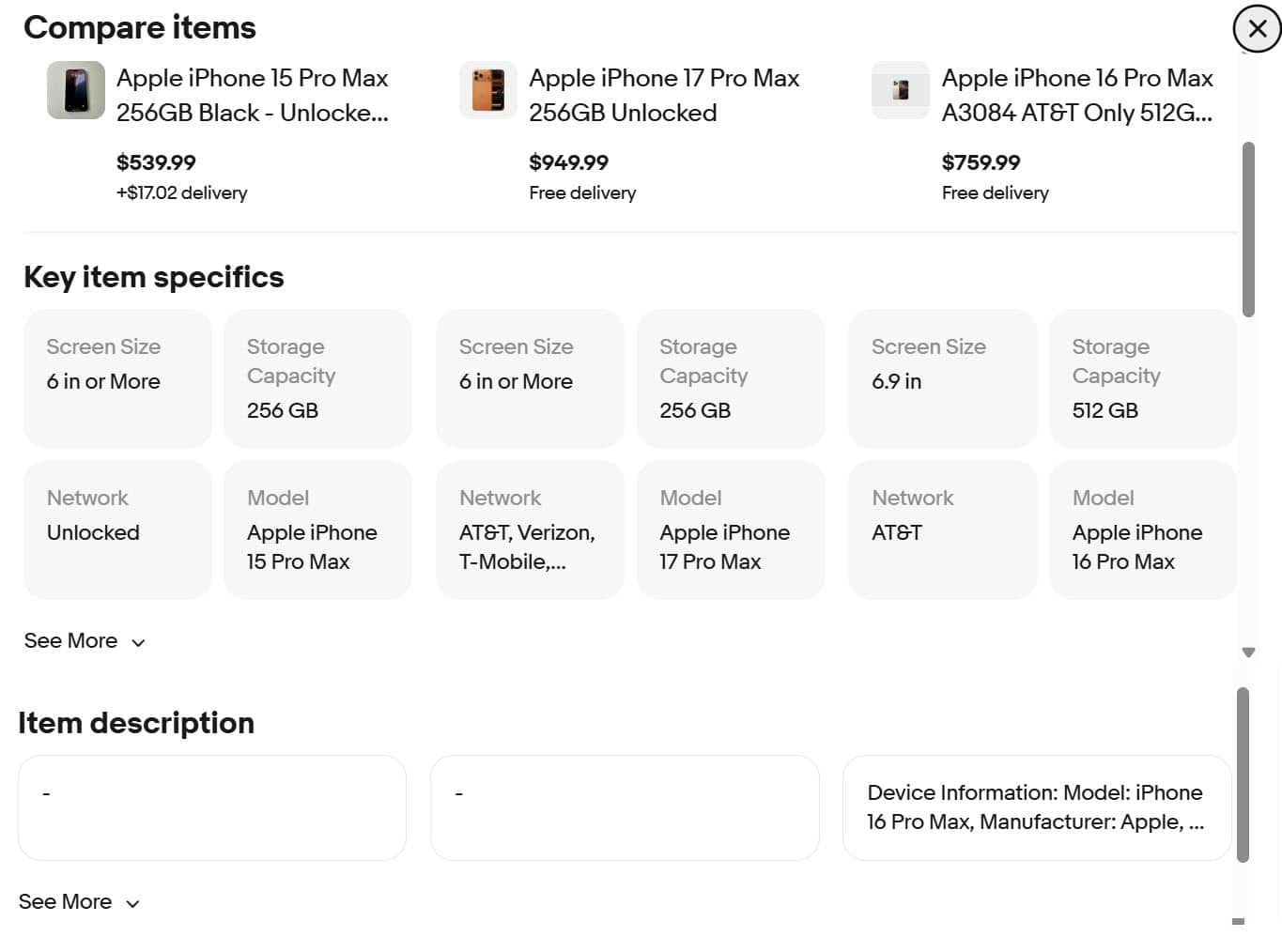Open iPhone 17 Pro Max thumbnail image
This screenshot has height=952, width=1282.
488,91
